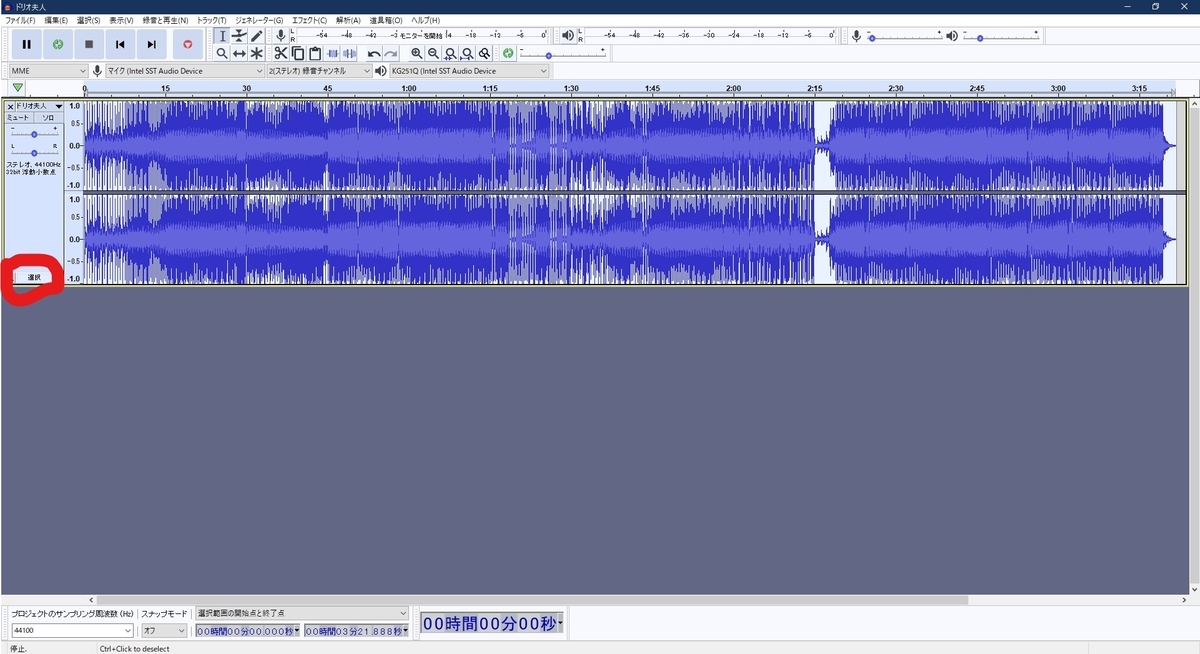Viewport: 1200px width, 654px height.
Task: Click the timeline green playhead triangle
Action: [17, 88]
